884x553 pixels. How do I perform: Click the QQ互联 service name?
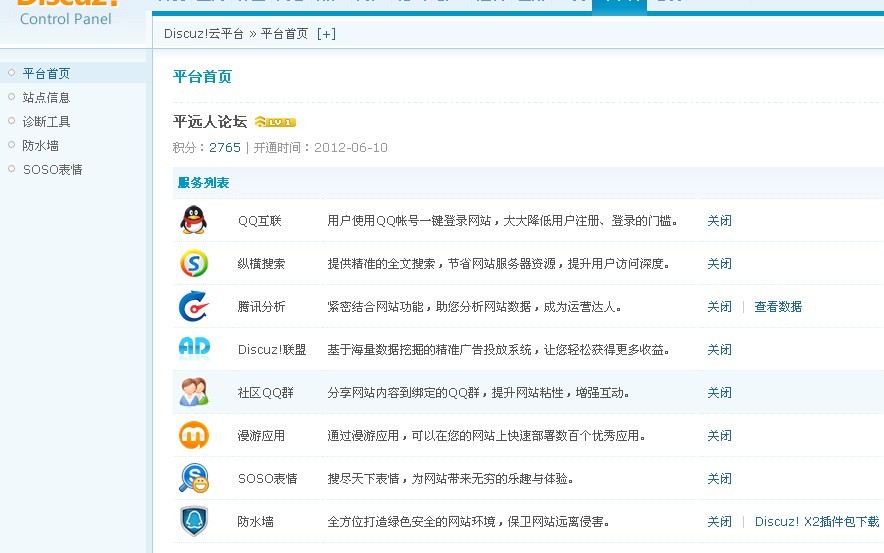(x=259, y=220)
